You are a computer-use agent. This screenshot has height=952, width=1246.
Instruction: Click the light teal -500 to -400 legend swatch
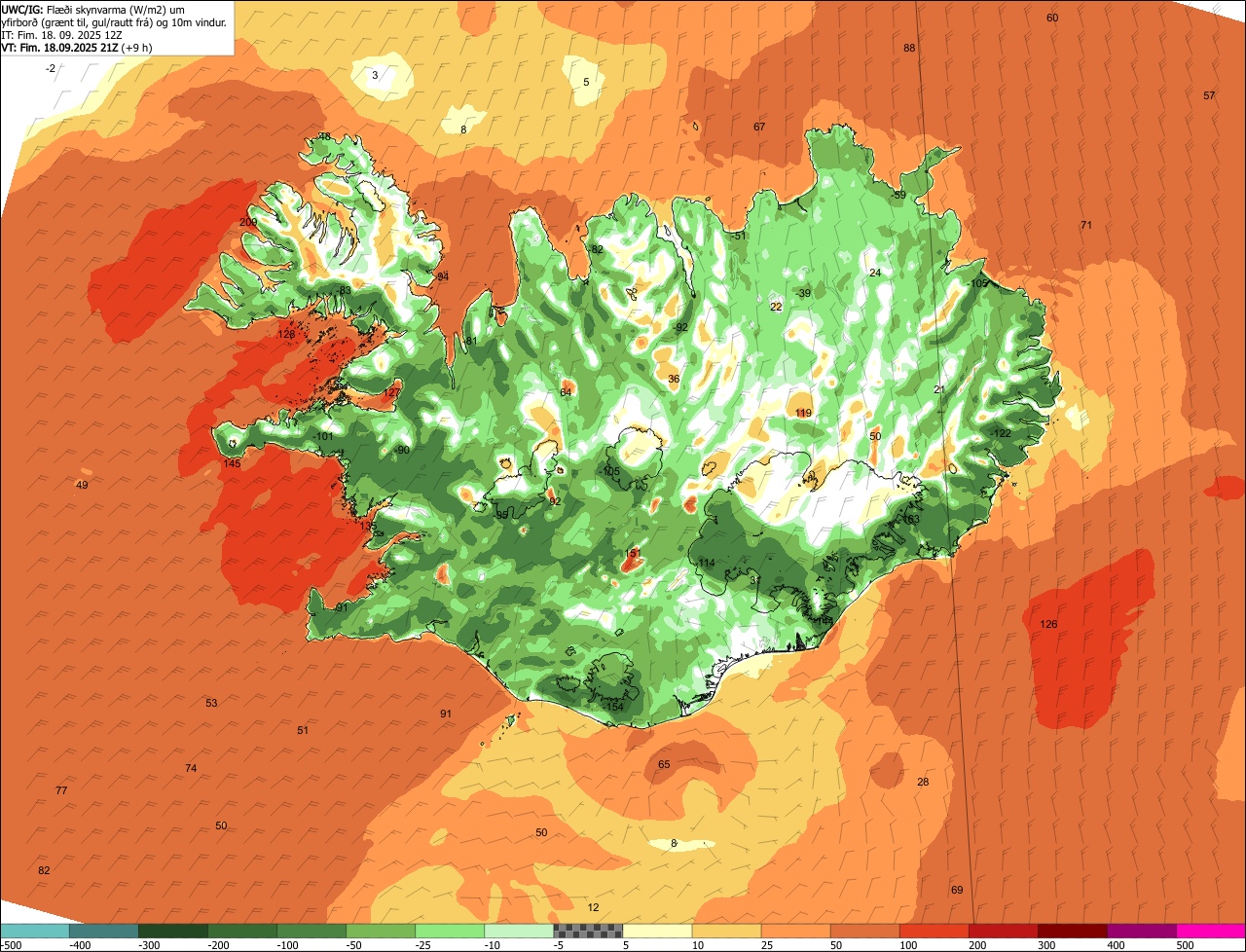(35, 931)
